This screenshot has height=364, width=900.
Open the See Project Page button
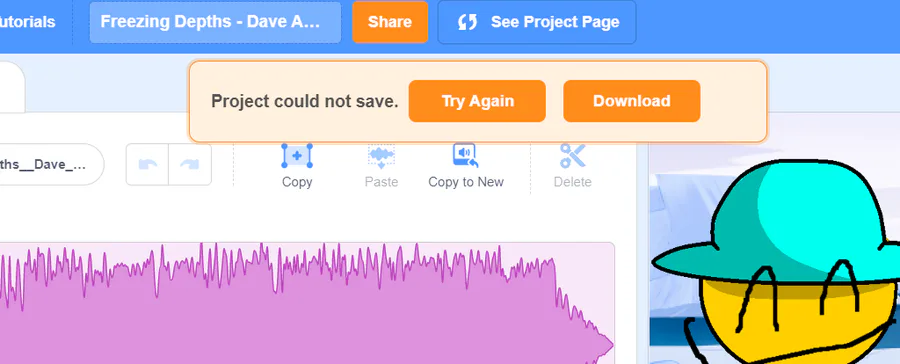tap(537, 22)
